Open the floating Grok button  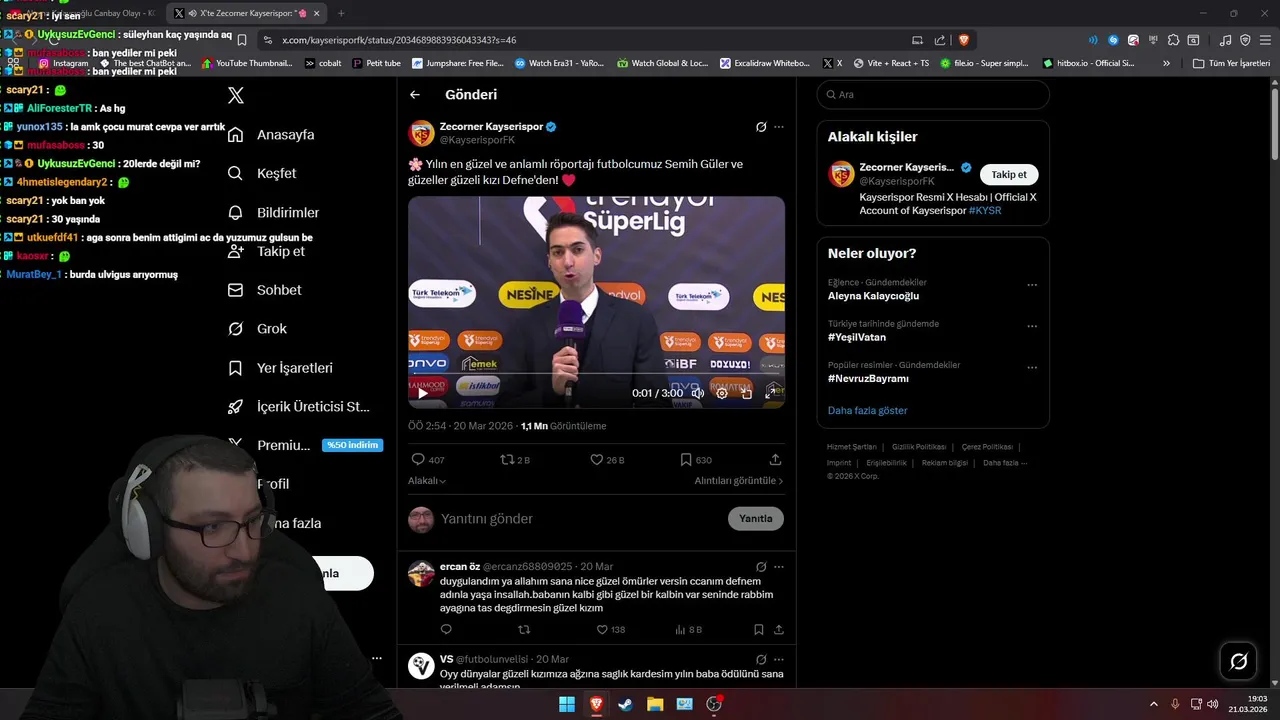point(1239,661)
